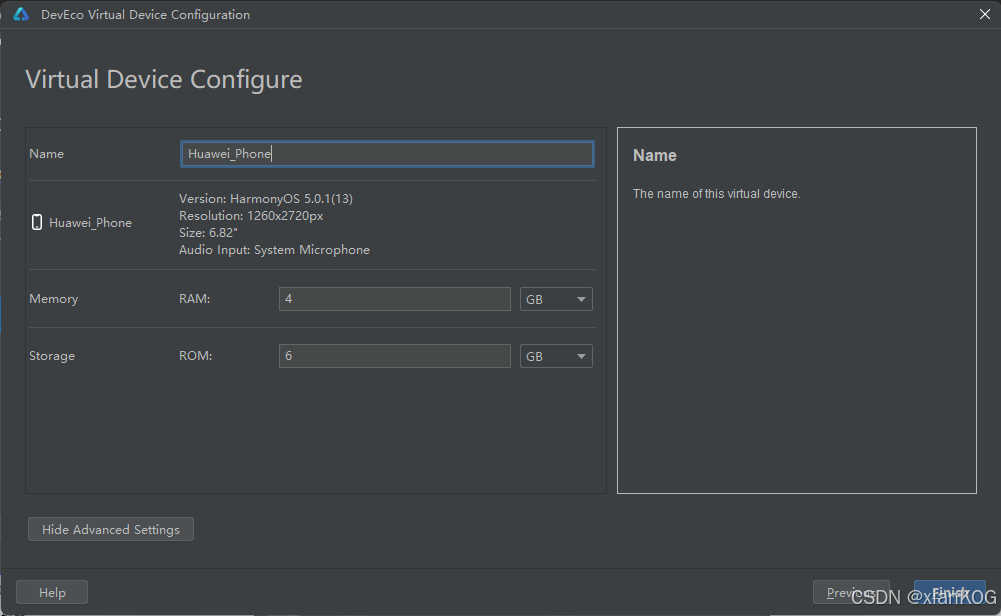Click the Version: HarmonyOS 5.0.1(13) text
Viewport: 1001px width, 616px height.
coord(266,199)
